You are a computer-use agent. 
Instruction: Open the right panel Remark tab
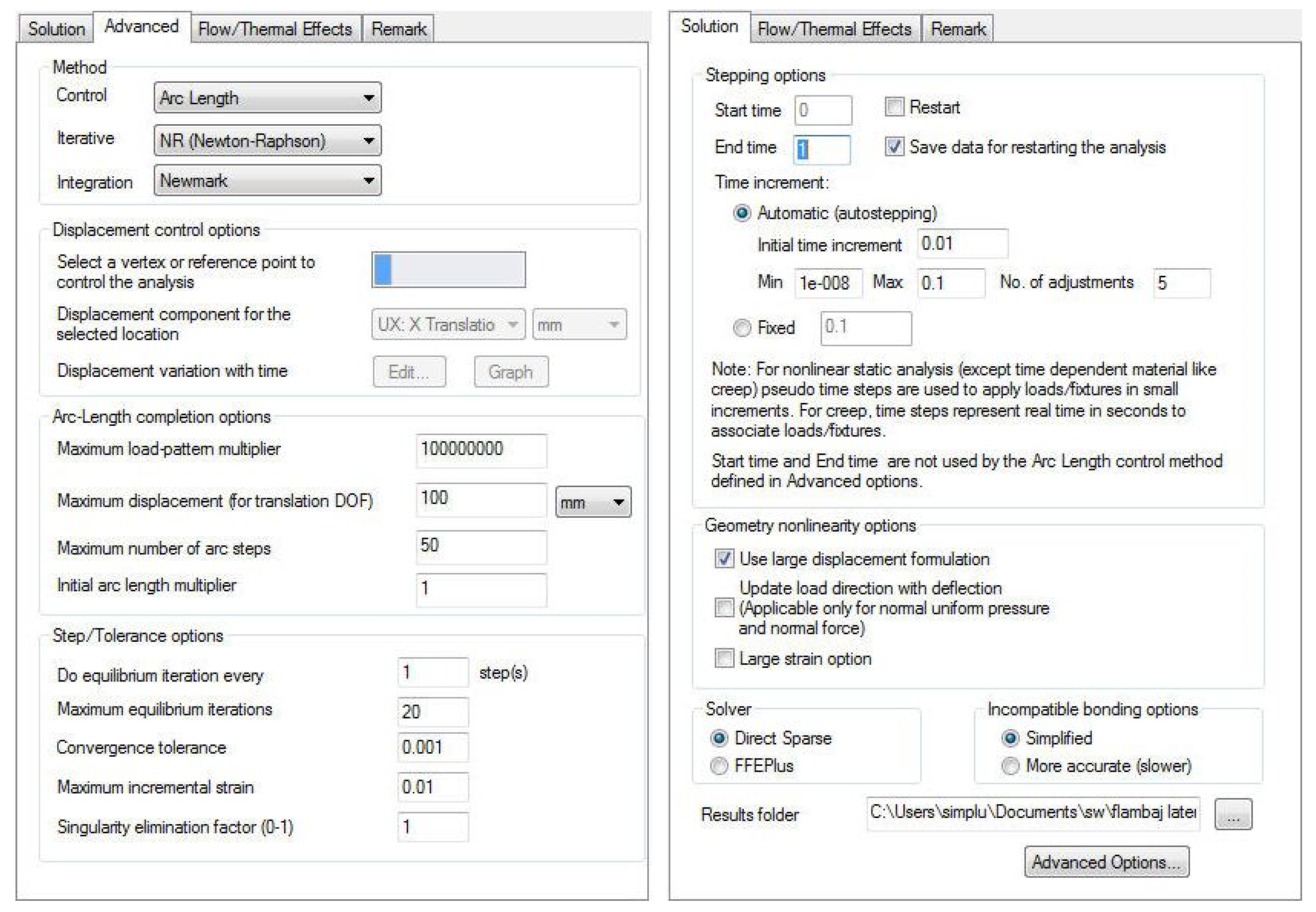click(x=958, y=29)
